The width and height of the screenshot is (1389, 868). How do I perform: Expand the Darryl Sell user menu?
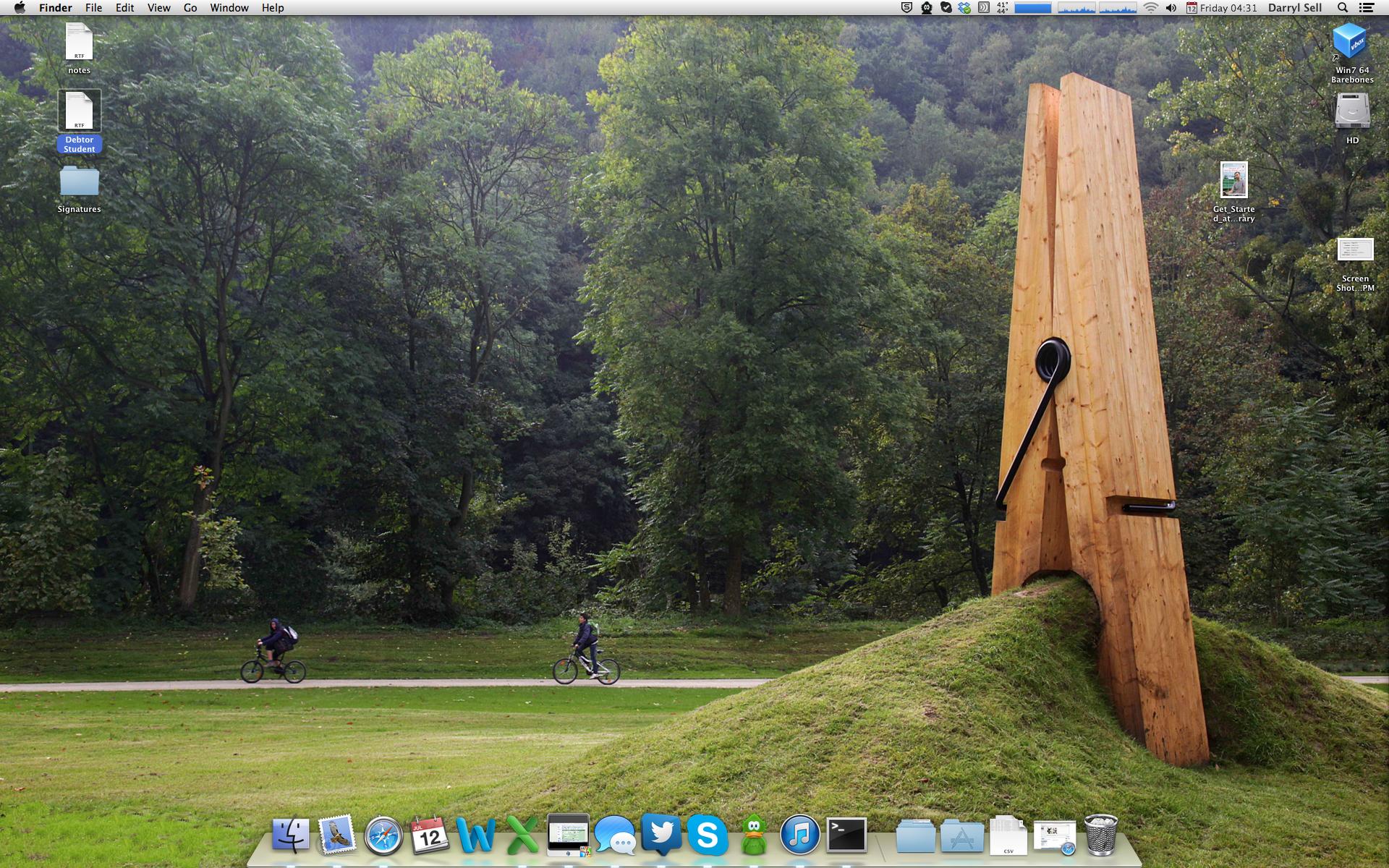(x=1295, y=8)
